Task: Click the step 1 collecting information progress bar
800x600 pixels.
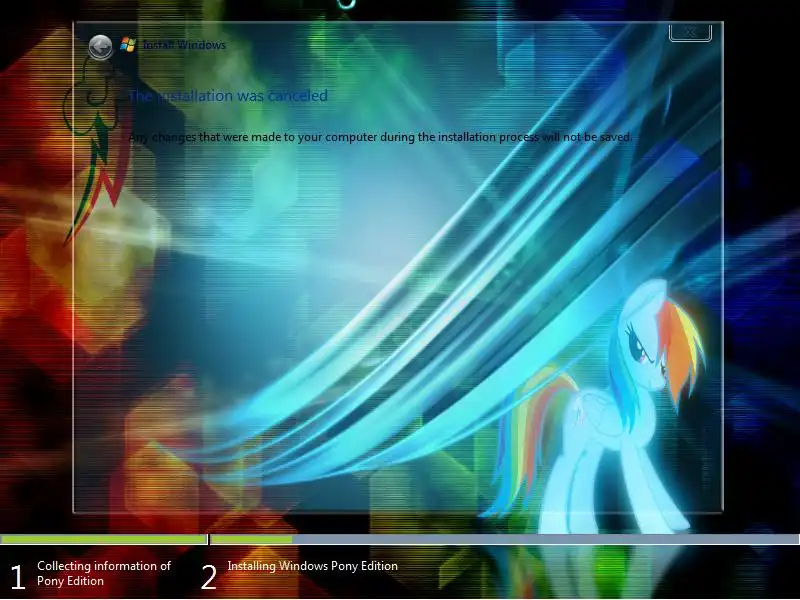Action: [x=104, y=539]
